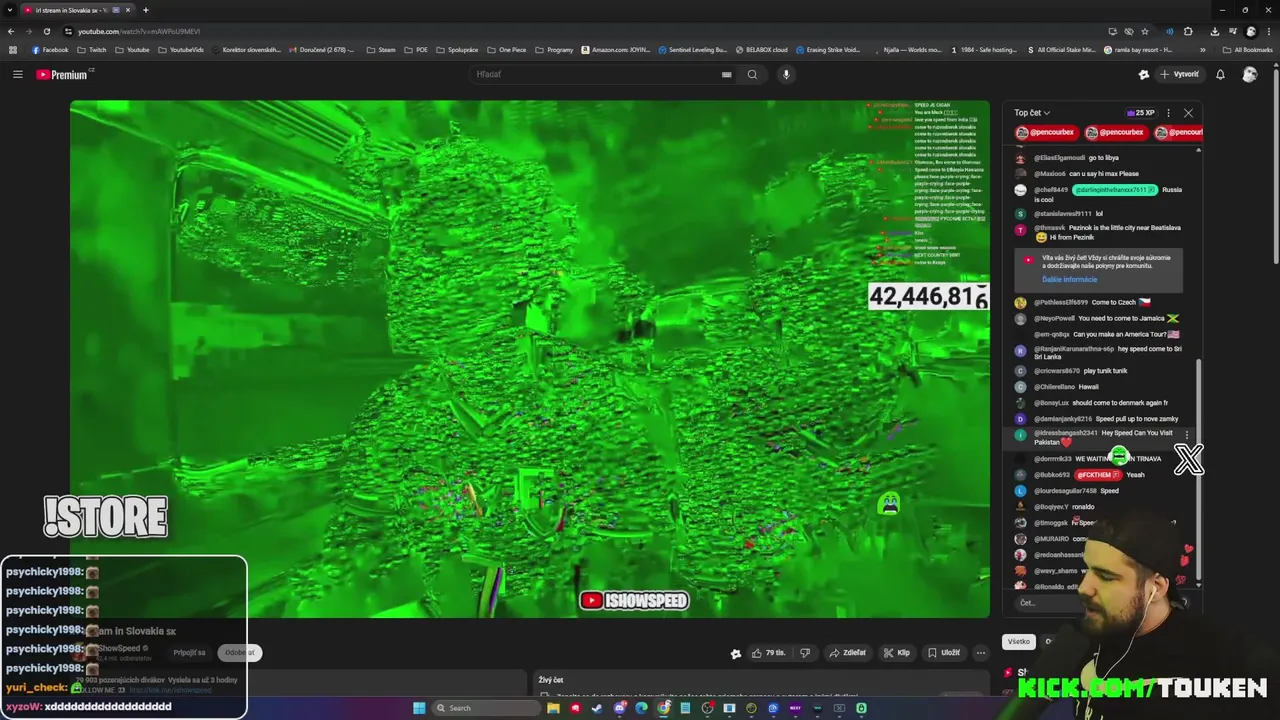Image resolution: width=1280 pixels, height=720 pixels.
Task: Open the account avatar menu
Action: pos(1249,74)
